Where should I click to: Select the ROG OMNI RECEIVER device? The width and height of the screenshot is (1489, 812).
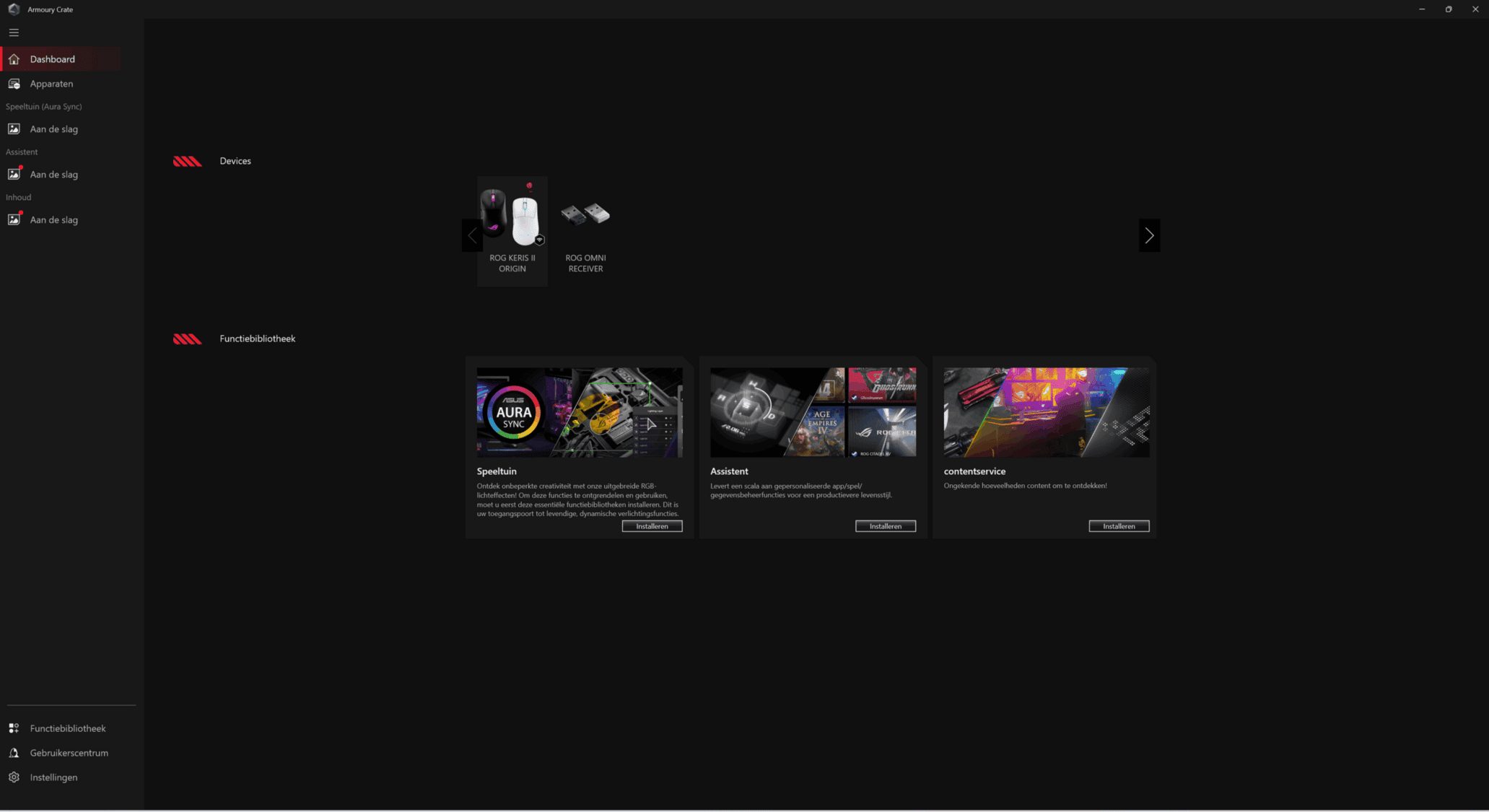tap(585, 231)
